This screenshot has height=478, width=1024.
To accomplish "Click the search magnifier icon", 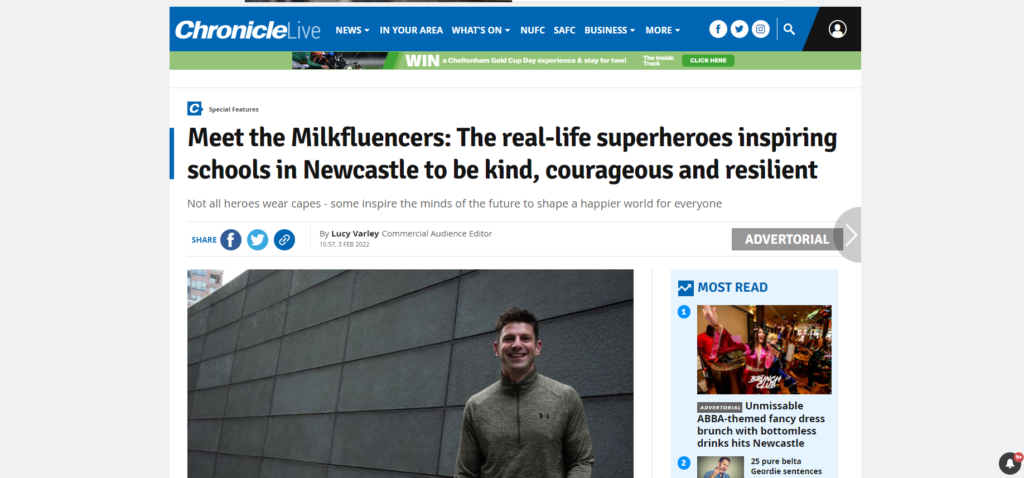I will (789, 29).
